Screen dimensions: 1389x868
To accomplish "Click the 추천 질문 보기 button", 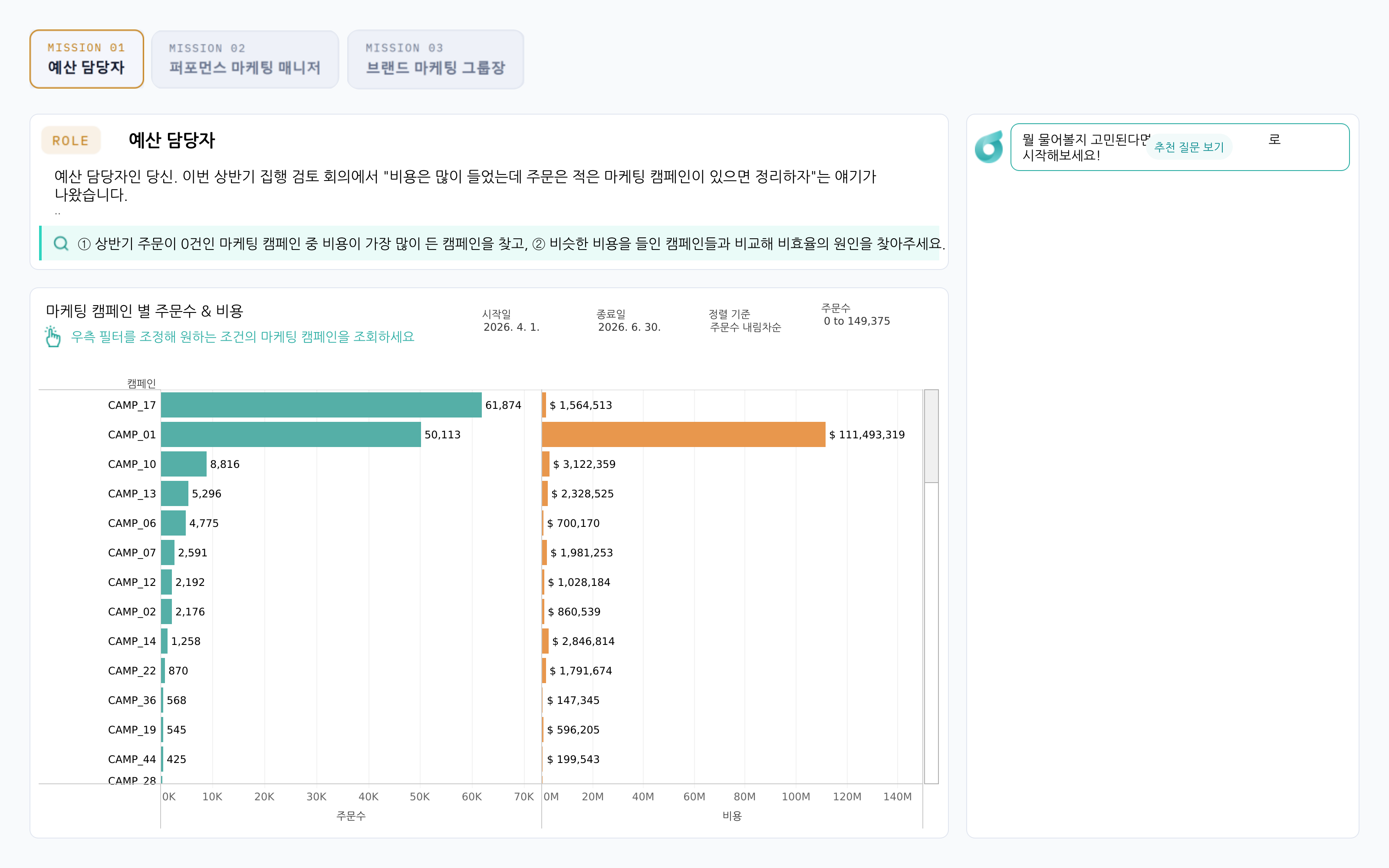I will pos(1189,148).
